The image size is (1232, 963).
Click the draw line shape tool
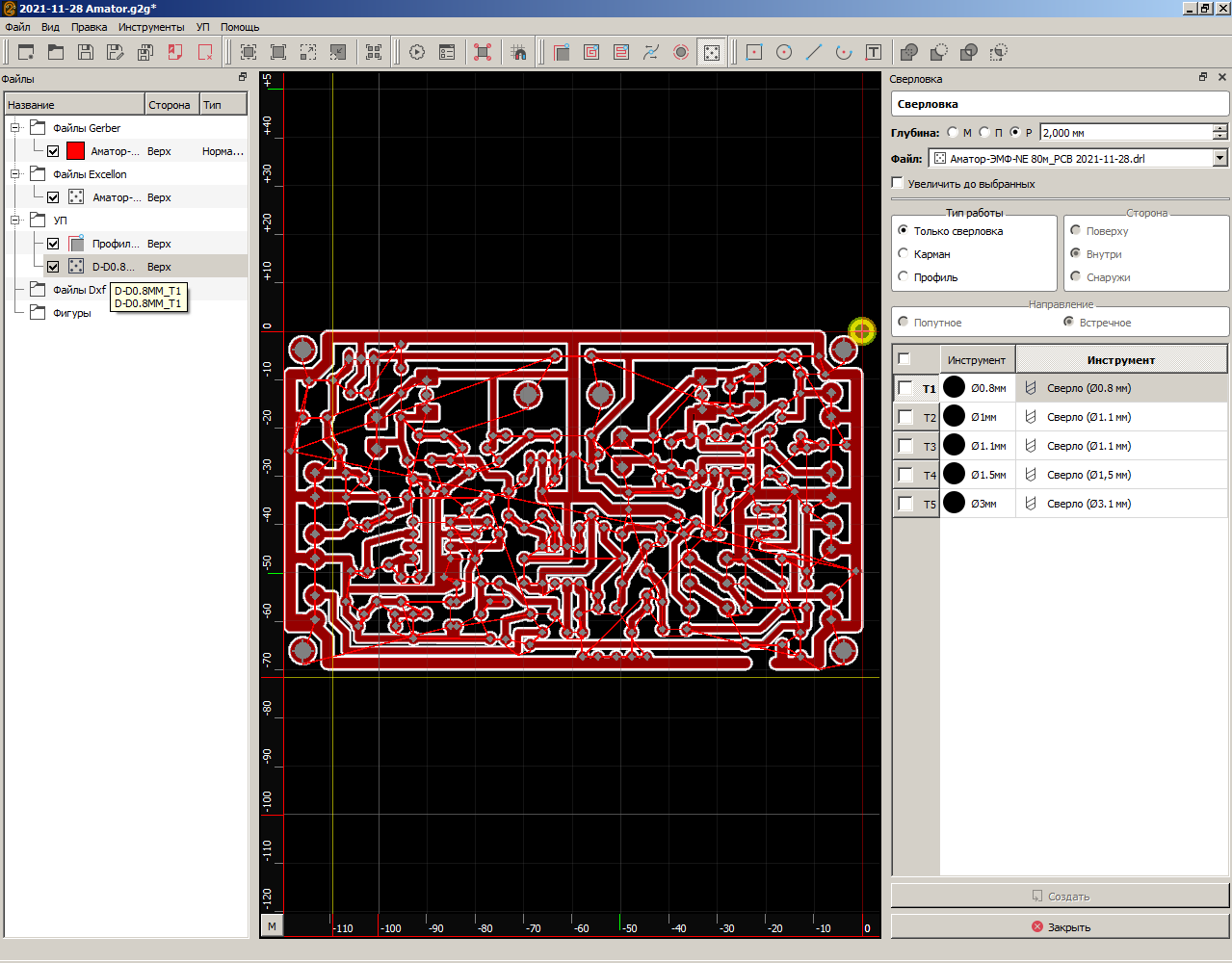[814, 52]
